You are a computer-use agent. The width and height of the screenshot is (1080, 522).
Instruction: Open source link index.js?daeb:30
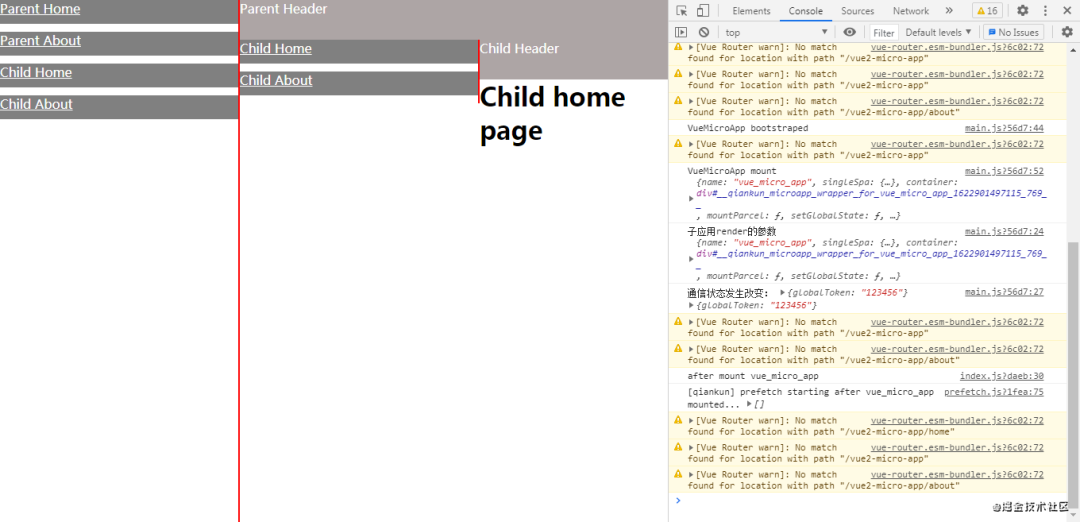click(1001, 376)
